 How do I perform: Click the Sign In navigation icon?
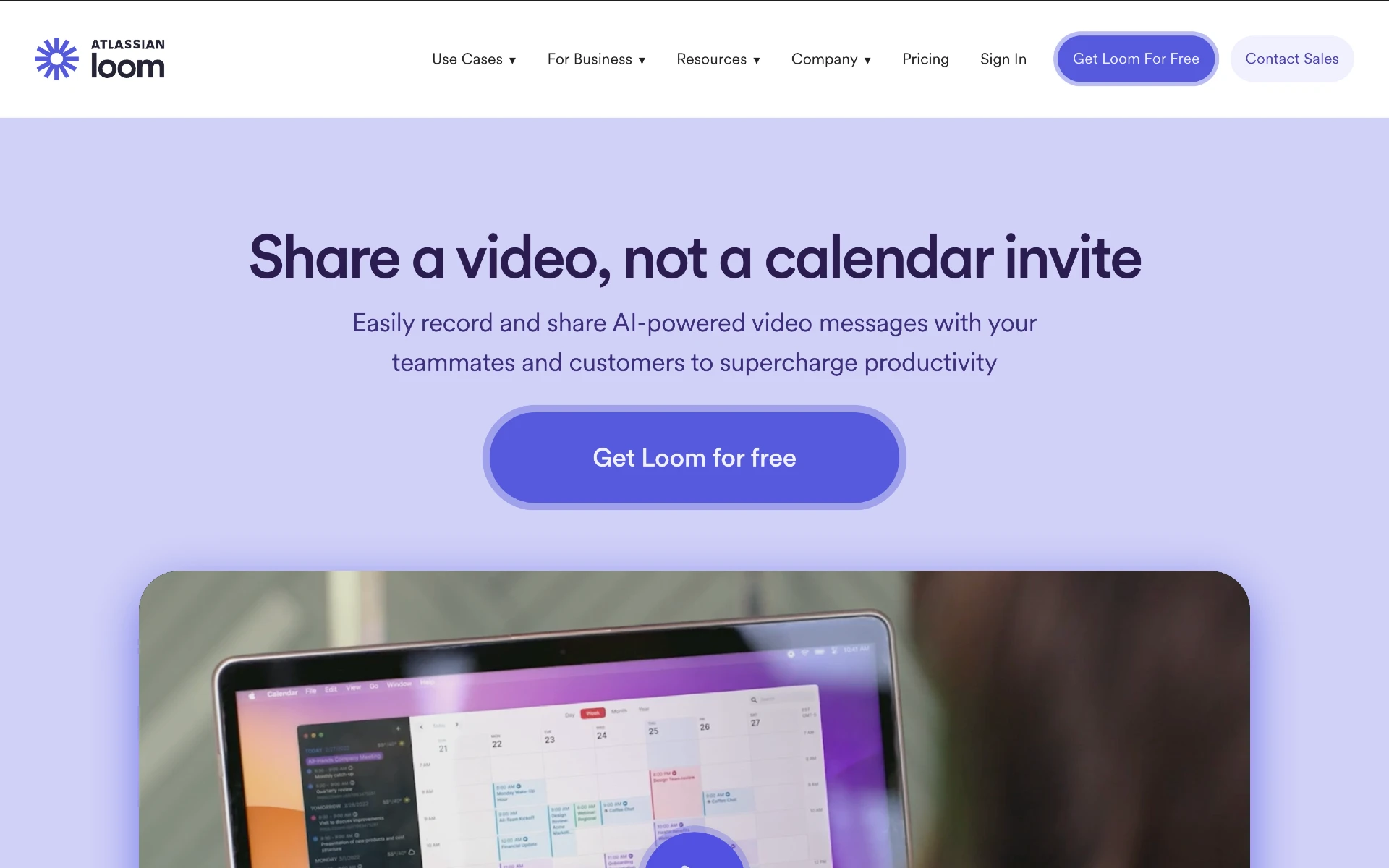coord(1003,59)
